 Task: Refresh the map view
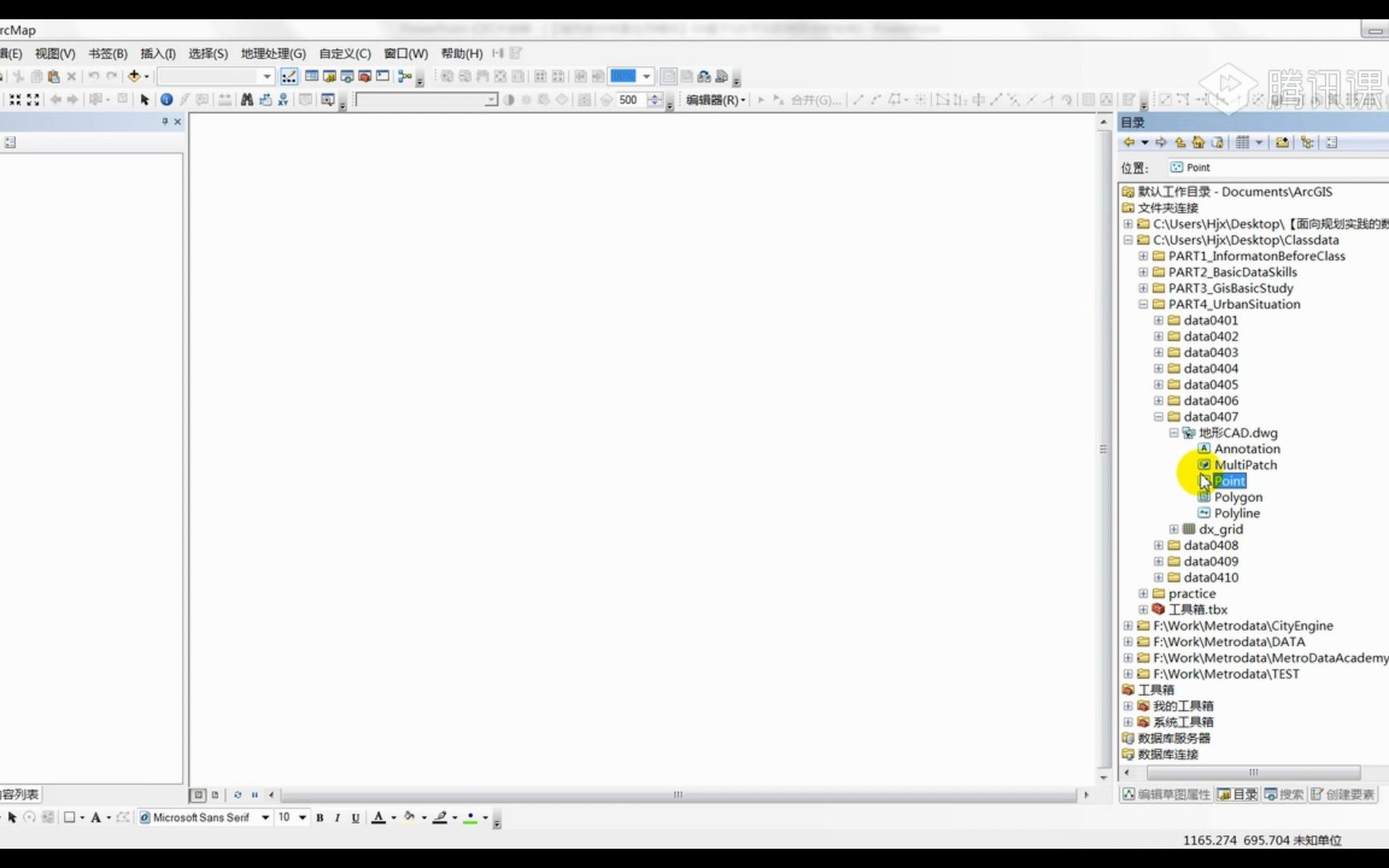point(237,795)
